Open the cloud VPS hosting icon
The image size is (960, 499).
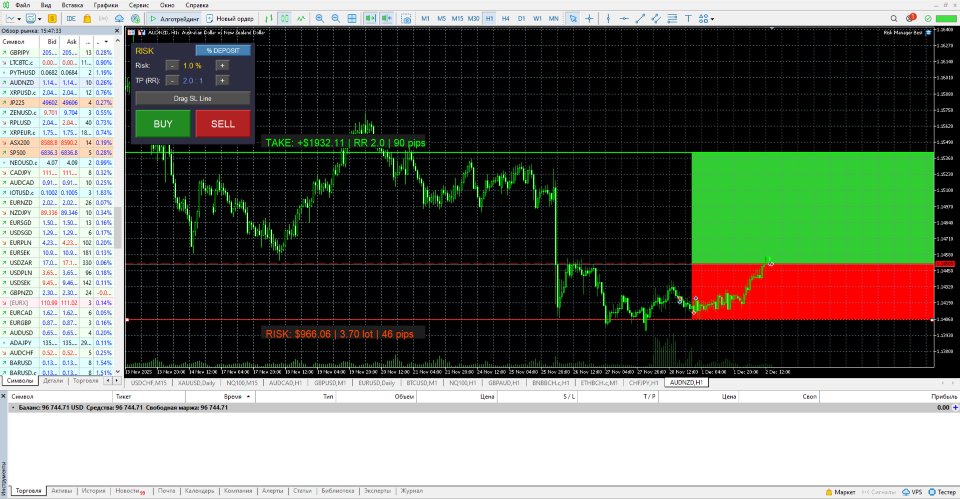coord(119,18)
